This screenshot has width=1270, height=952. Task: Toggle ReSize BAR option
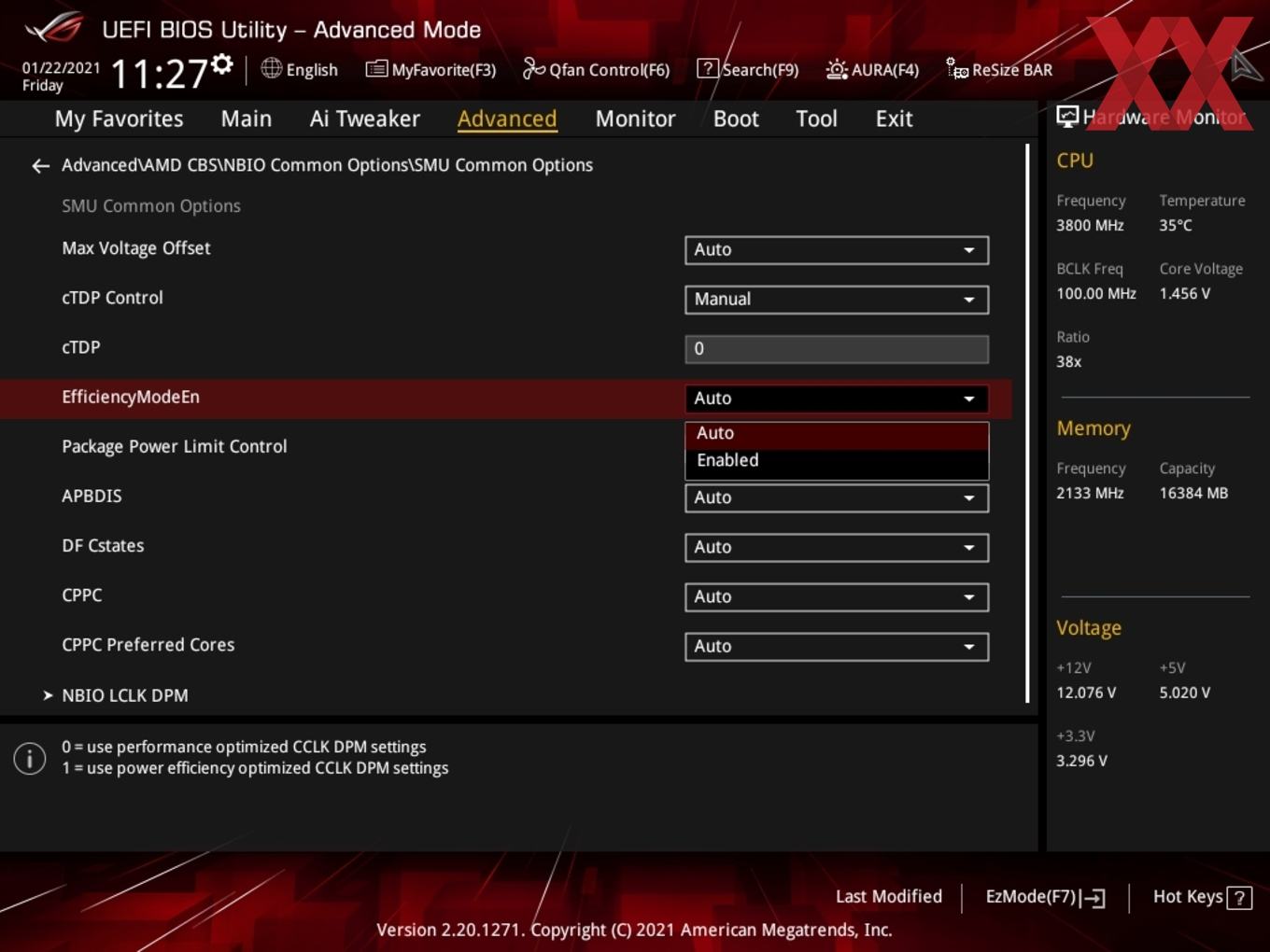(x=999, y=69)
